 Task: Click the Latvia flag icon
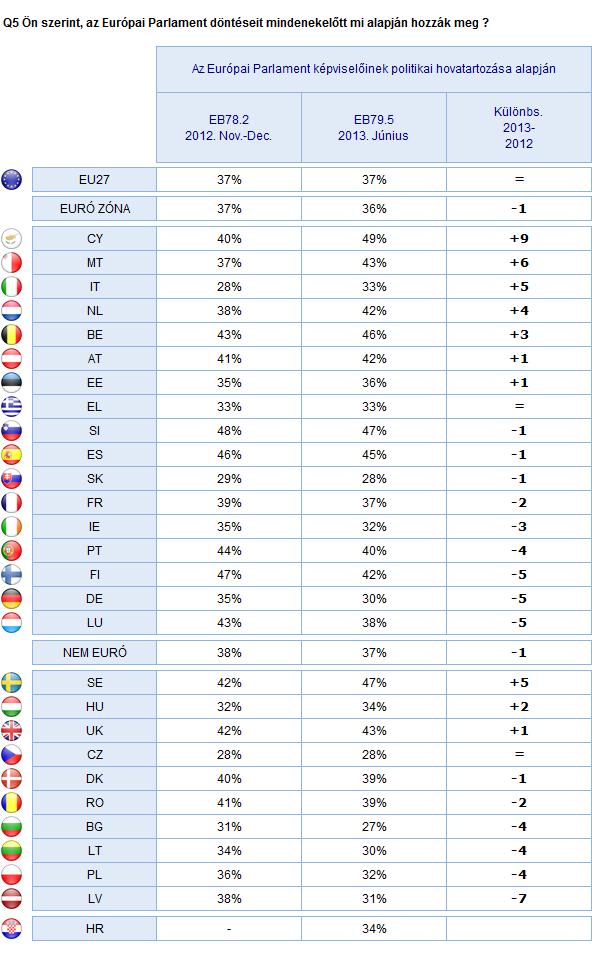(12, 899)
